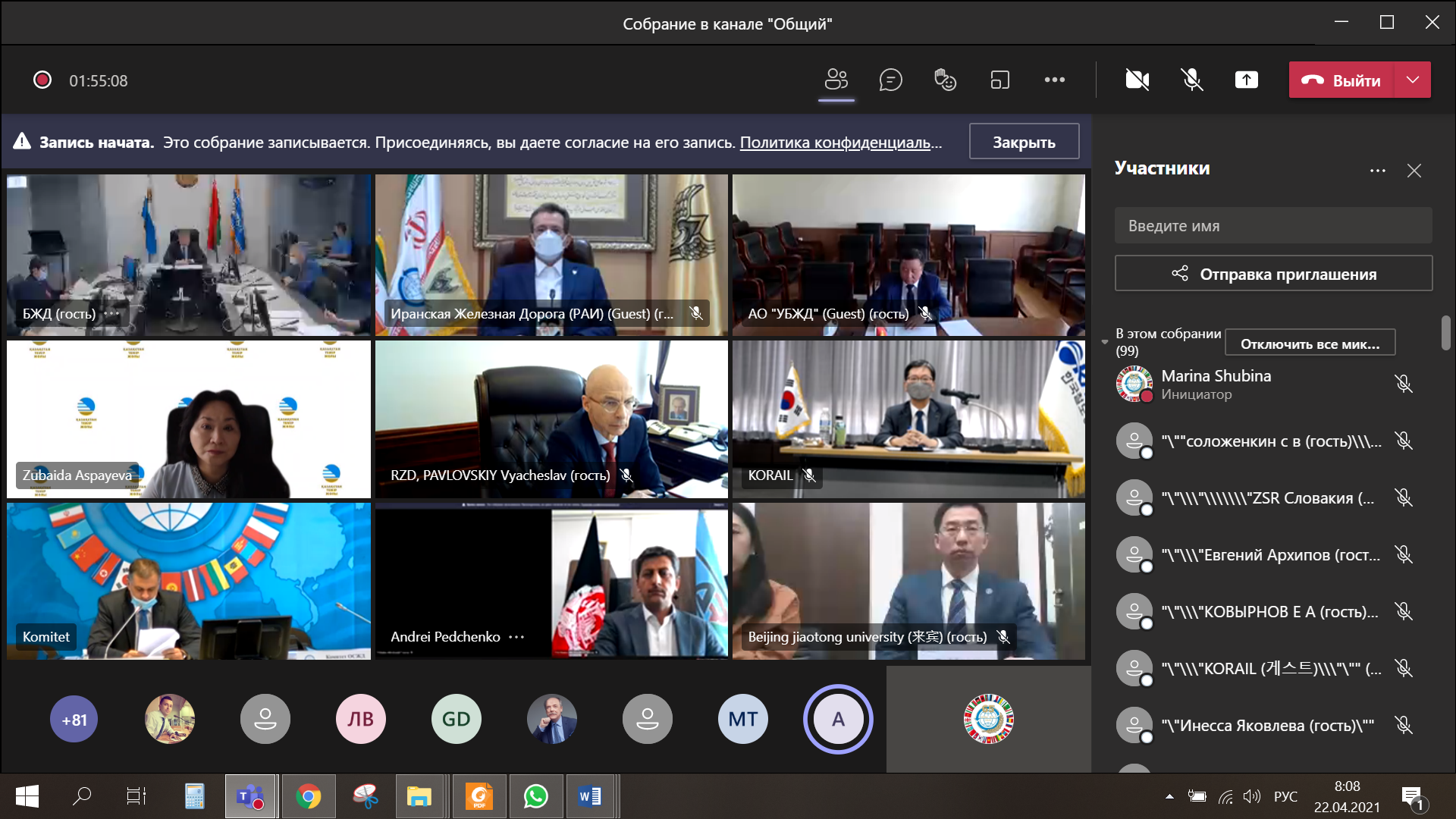Toggle mic icon for соложенкин с в

[x=1404, y=441]
